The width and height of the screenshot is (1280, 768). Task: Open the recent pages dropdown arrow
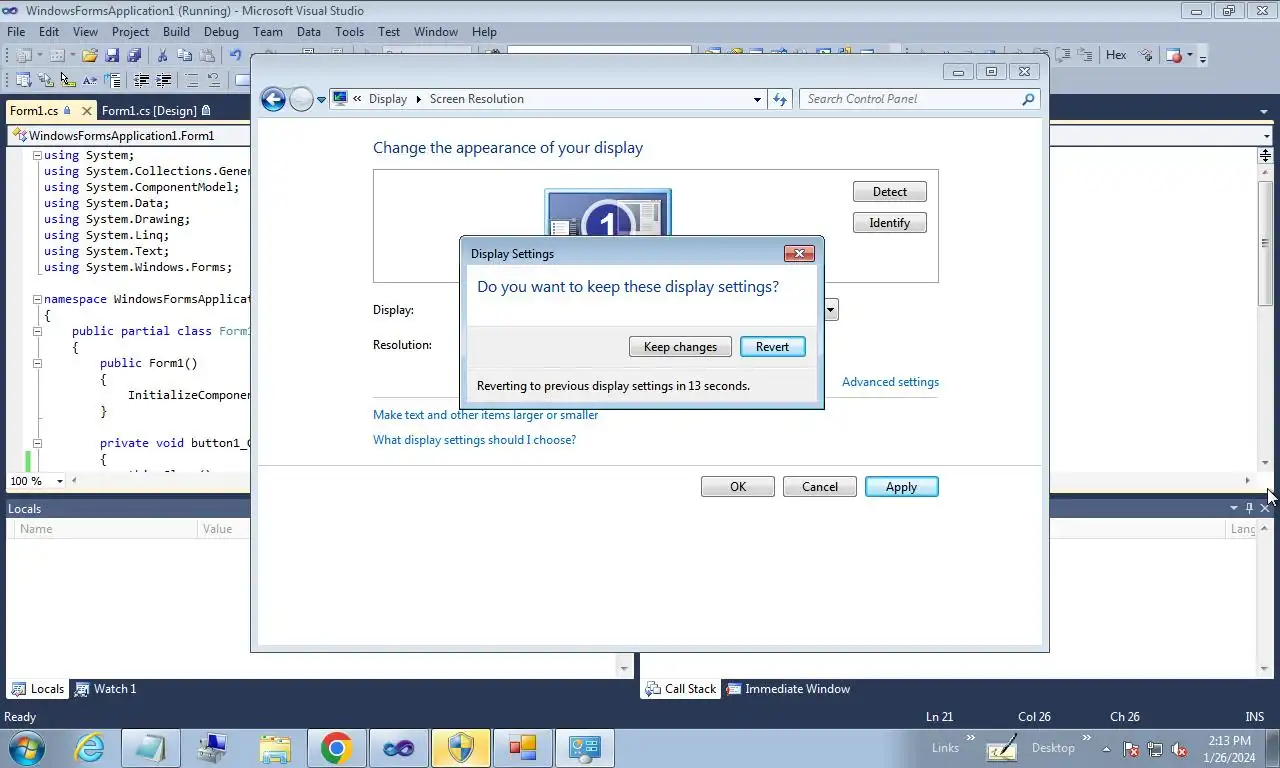(x=321, y=100)
